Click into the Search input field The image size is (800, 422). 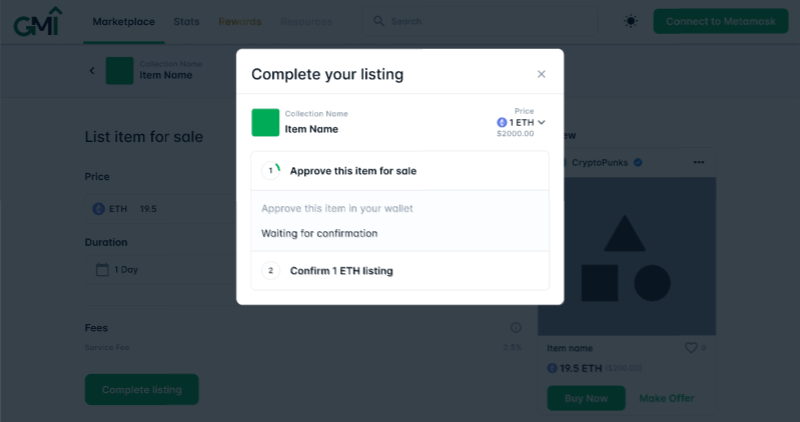click(480, 21)
